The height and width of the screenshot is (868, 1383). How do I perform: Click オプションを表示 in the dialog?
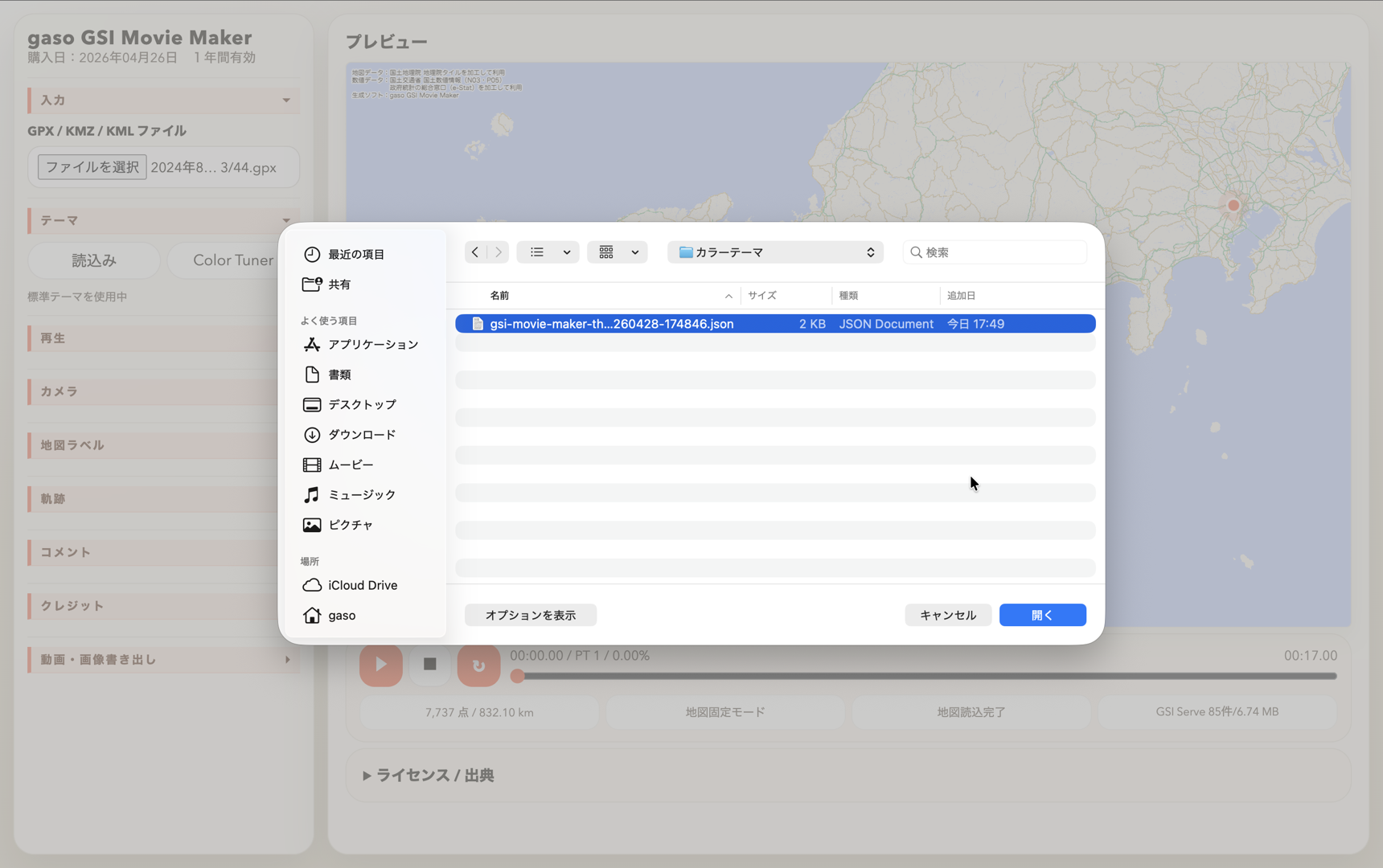530,615
